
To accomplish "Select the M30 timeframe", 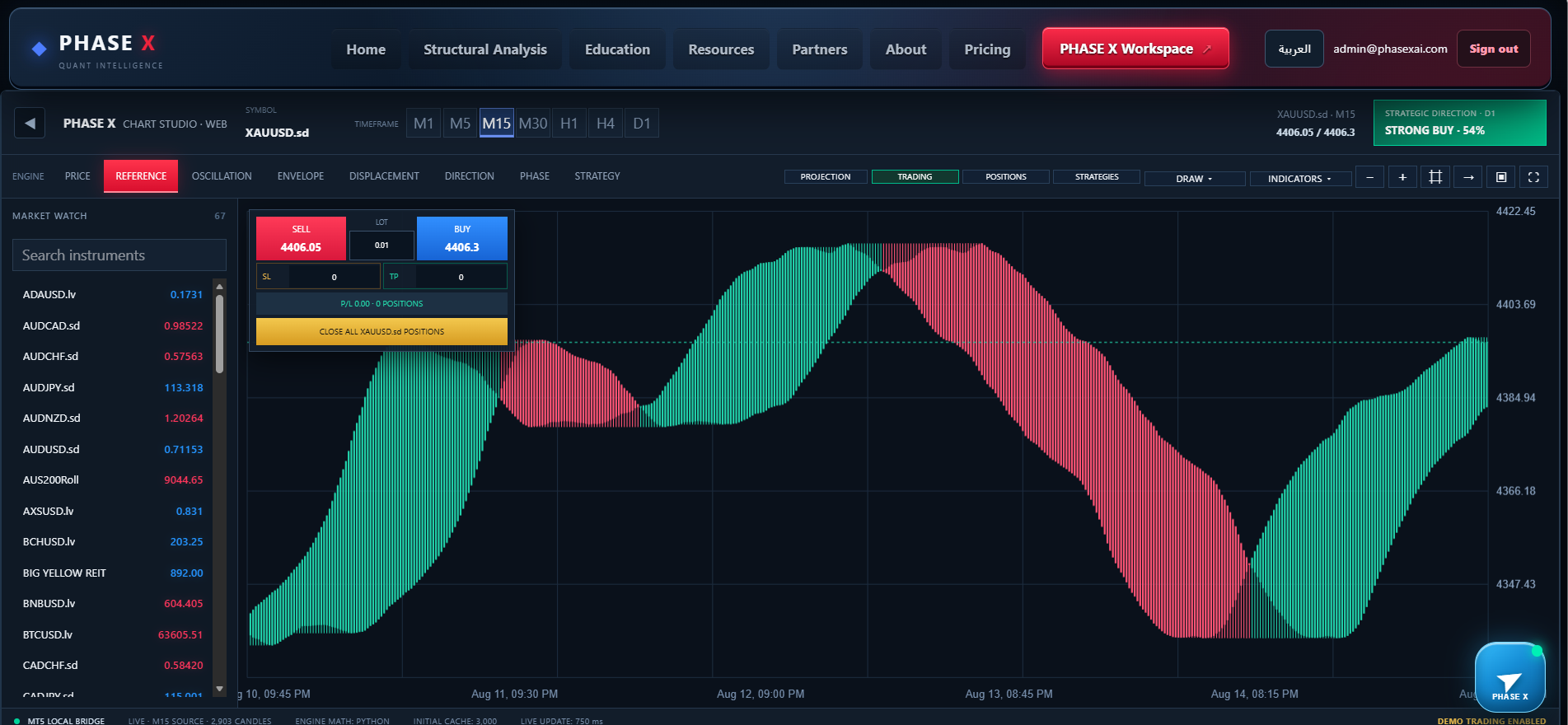I will 533,124.
